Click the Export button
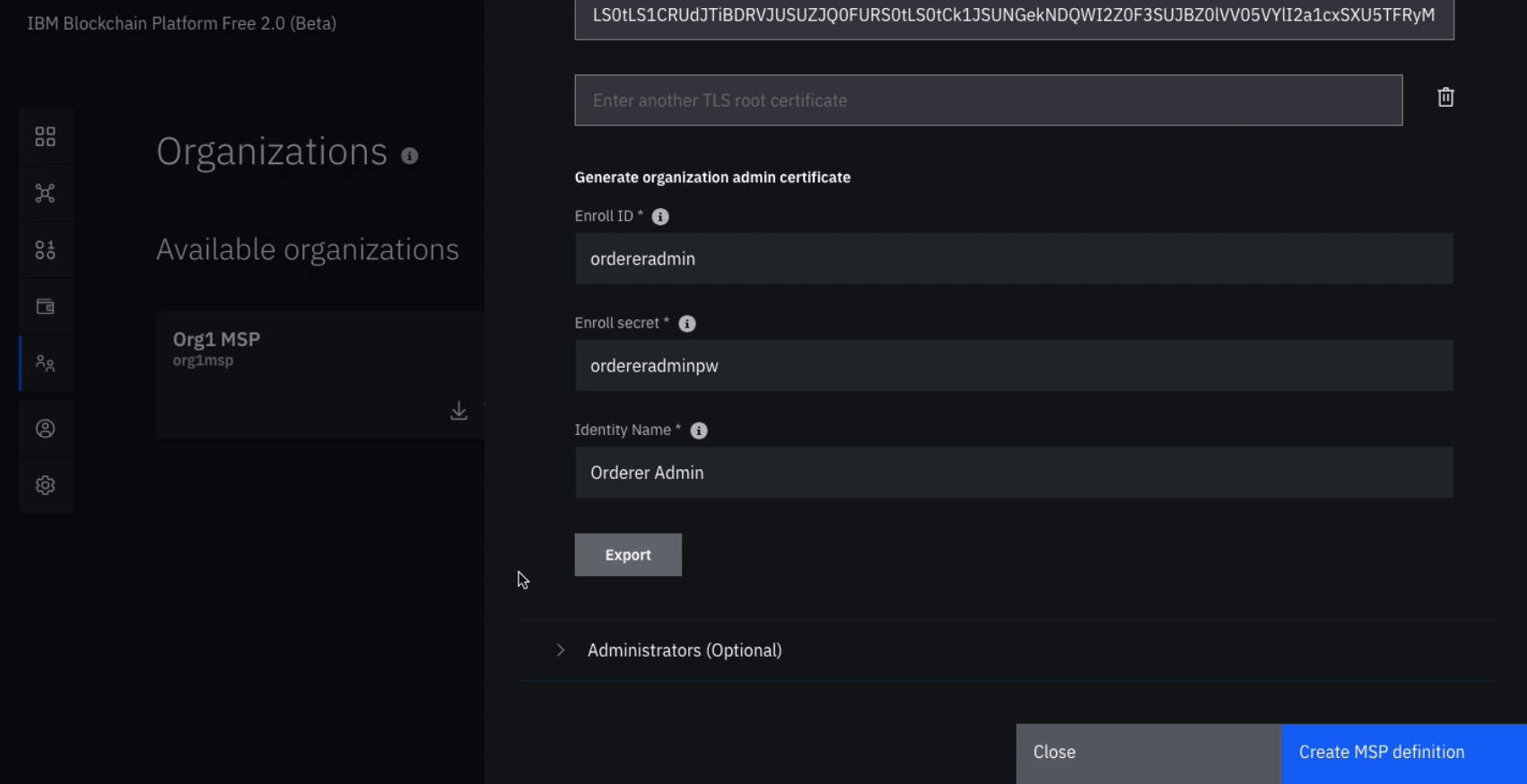Image resolution: width=1527 pixels, height=784 pixels. click(x=628, y=555)
